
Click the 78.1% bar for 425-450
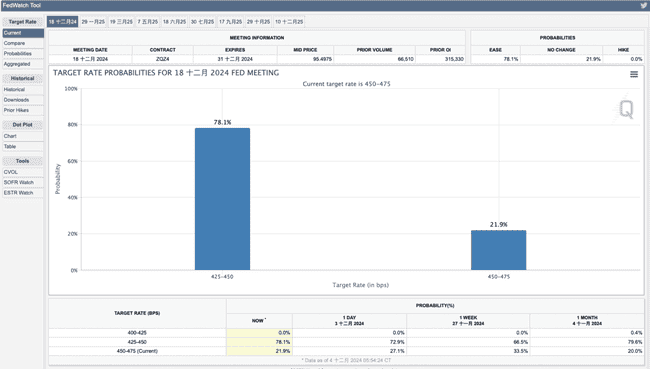(222, 199)
